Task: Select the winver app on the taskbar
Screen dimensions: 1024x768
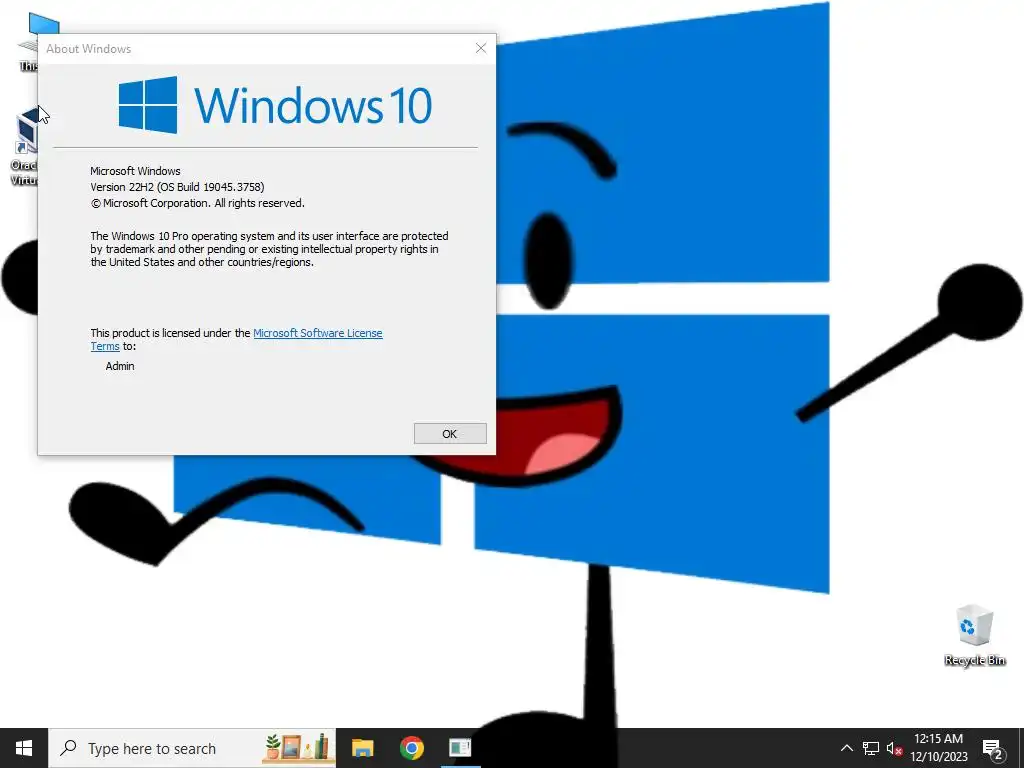Action: click(x=460, y=748)
